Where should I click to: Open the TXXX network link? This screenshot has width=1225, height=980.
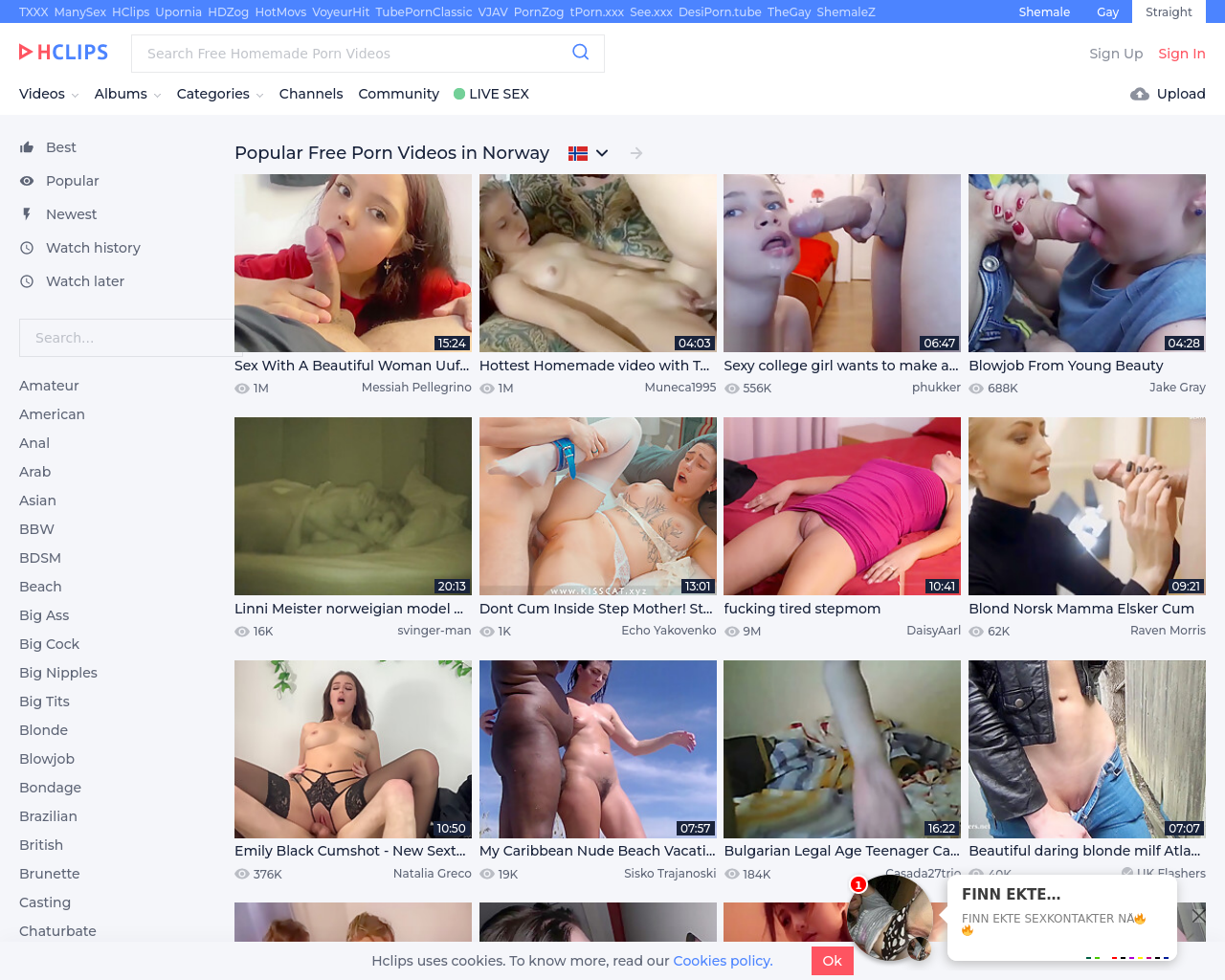click(33, 12)
